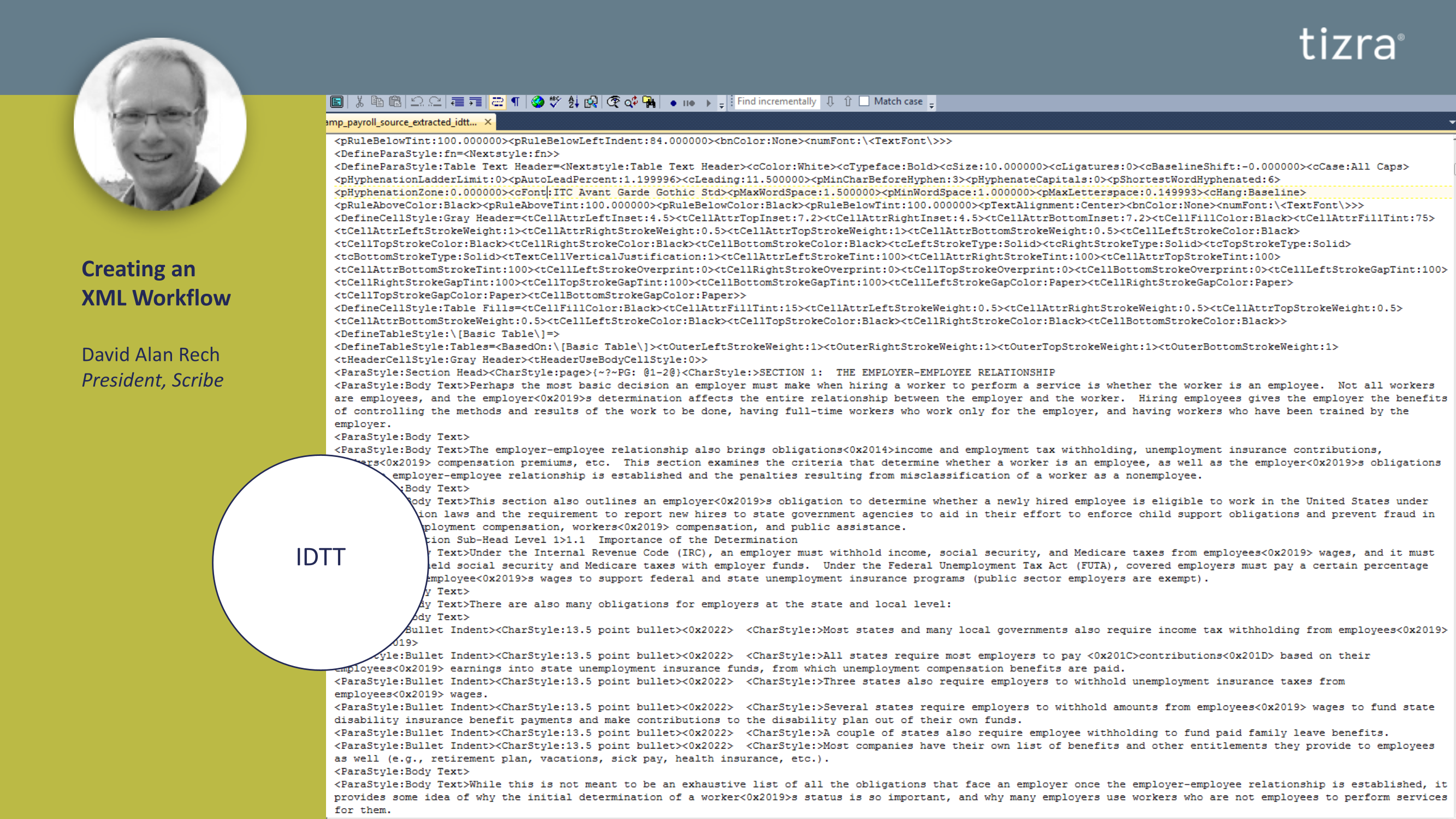Click the Undo arrow icon
The width and height of the screenshot is (1456, 819).
[417, 102]
